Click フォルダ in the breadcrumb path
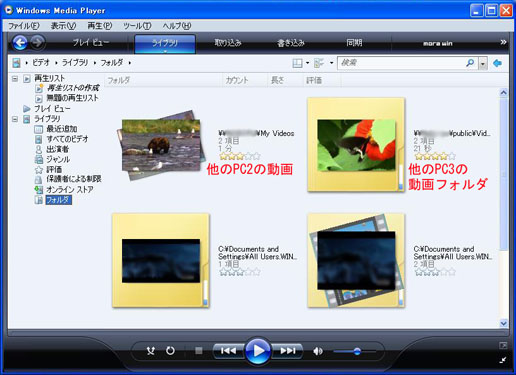The width and height of the screenshot is (516, 375). pos(112,63)
